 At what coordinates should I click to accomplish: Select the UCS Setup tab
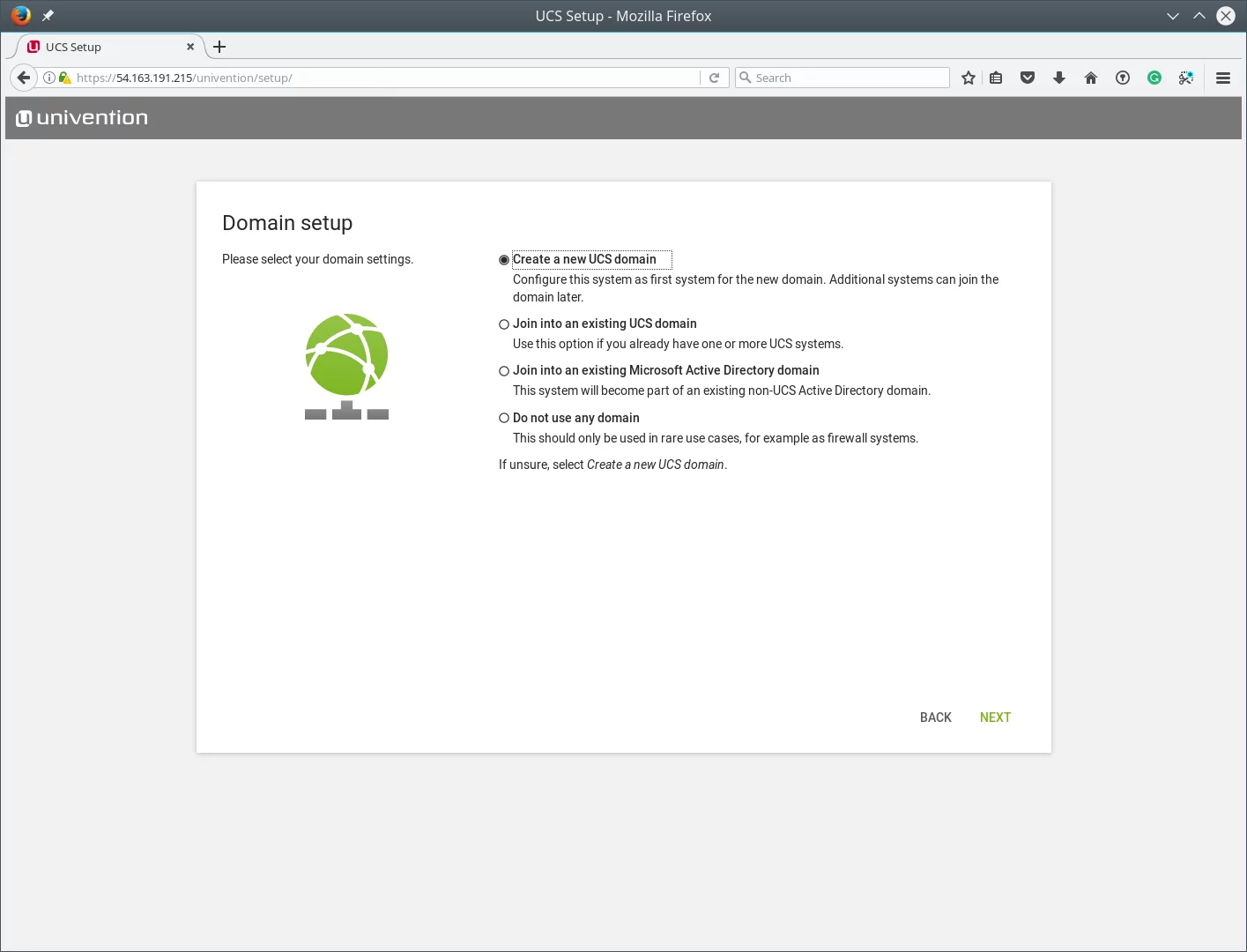click(105, 47)
